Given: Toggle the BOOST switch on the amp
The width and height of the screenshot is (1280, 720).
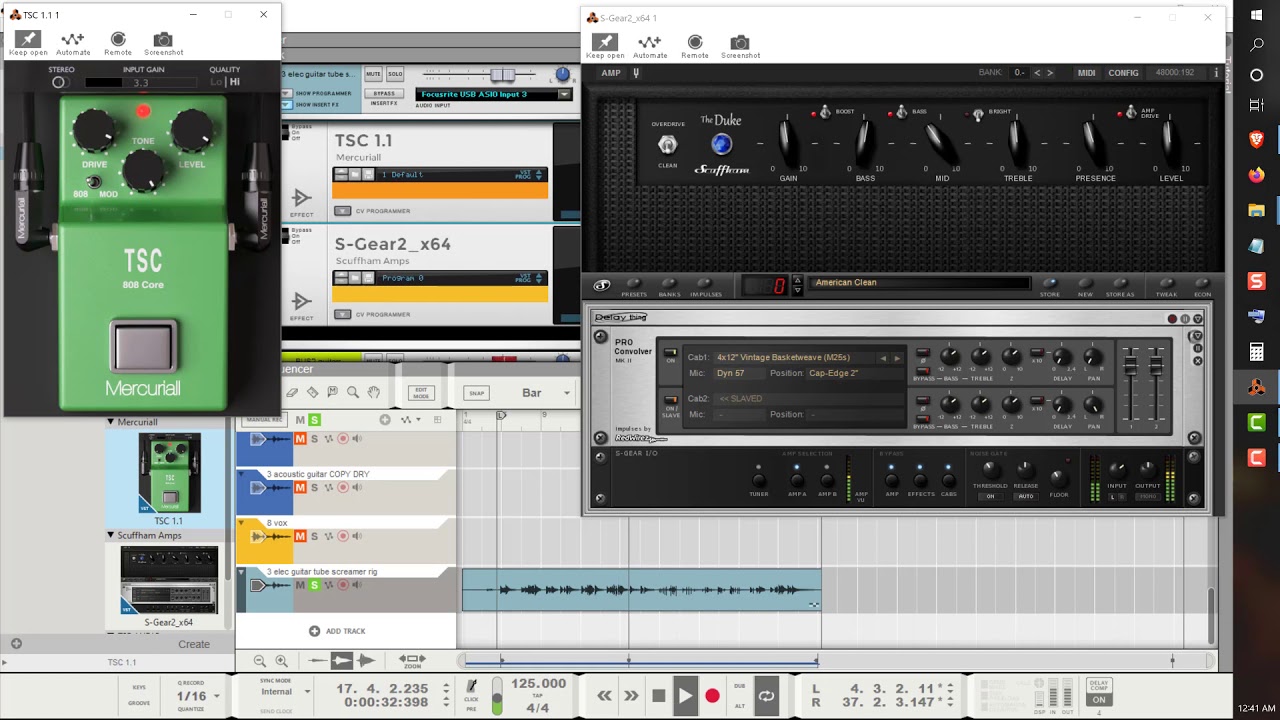Looking at the screenshot, I should pos(825,112).
